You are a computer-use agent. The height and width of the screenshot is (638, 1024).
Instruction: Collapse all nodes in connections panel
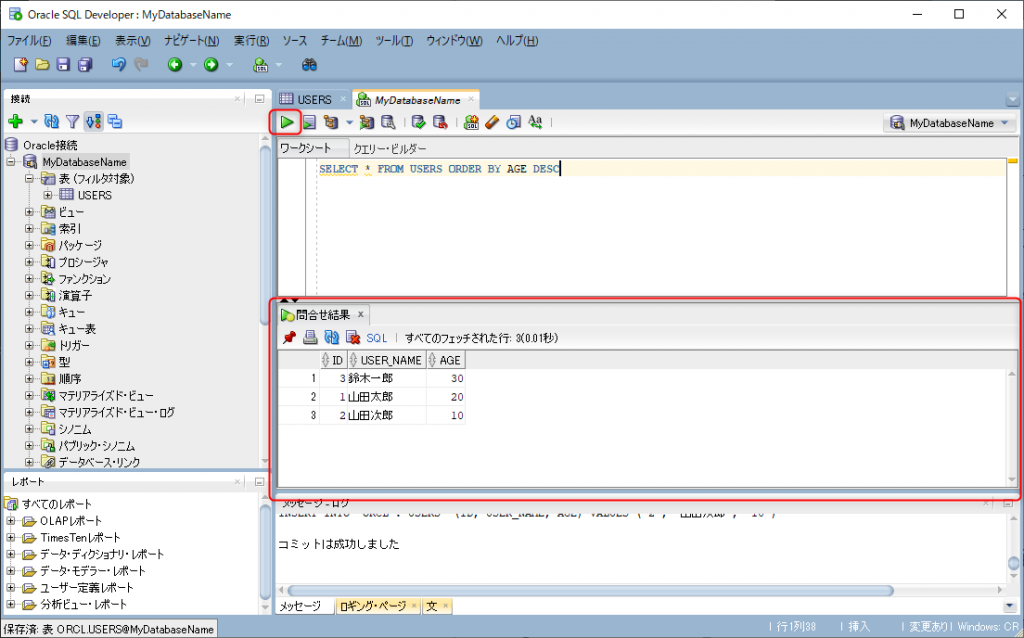point(115,121)
